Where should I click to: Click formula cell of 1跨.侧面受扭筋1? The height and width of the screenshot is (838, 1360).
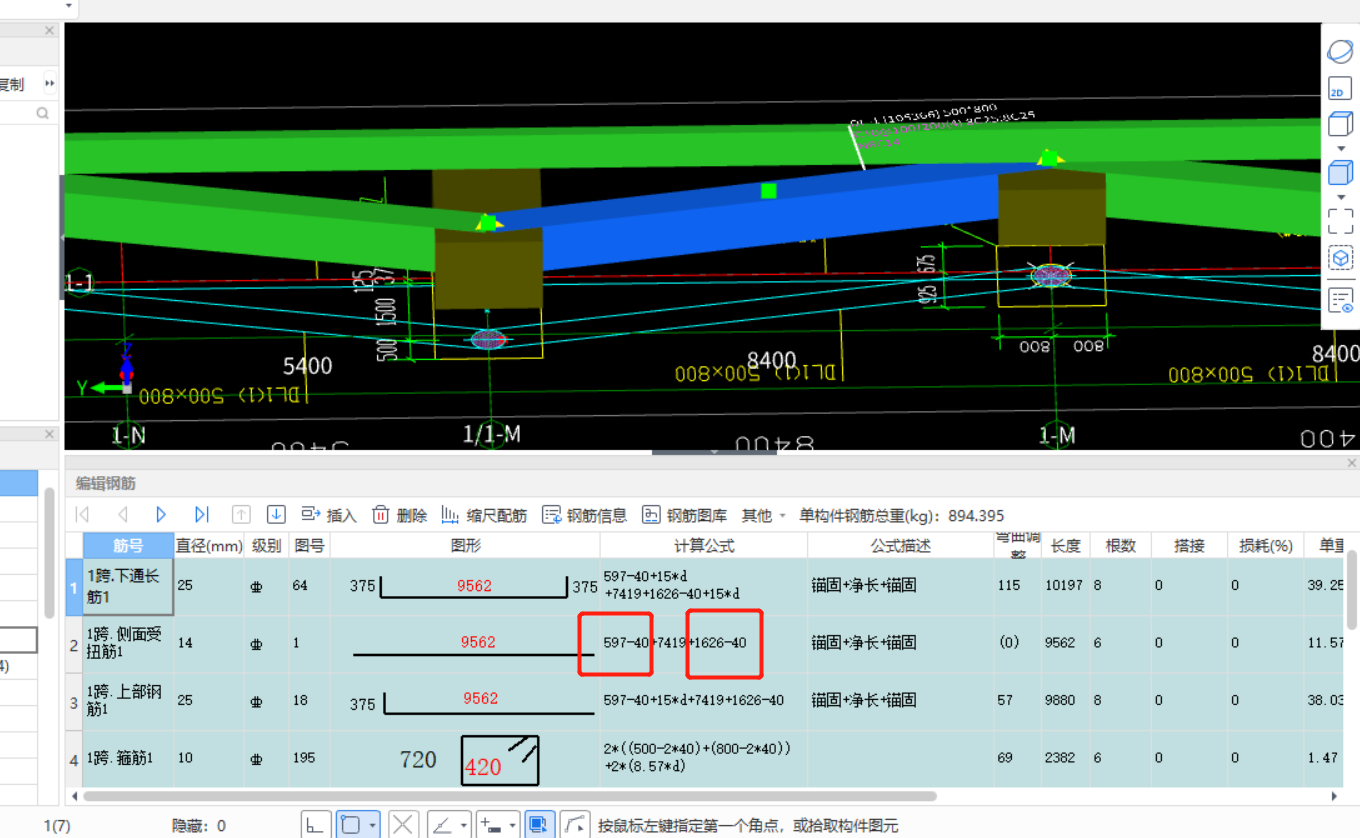[x=704, y=643]
